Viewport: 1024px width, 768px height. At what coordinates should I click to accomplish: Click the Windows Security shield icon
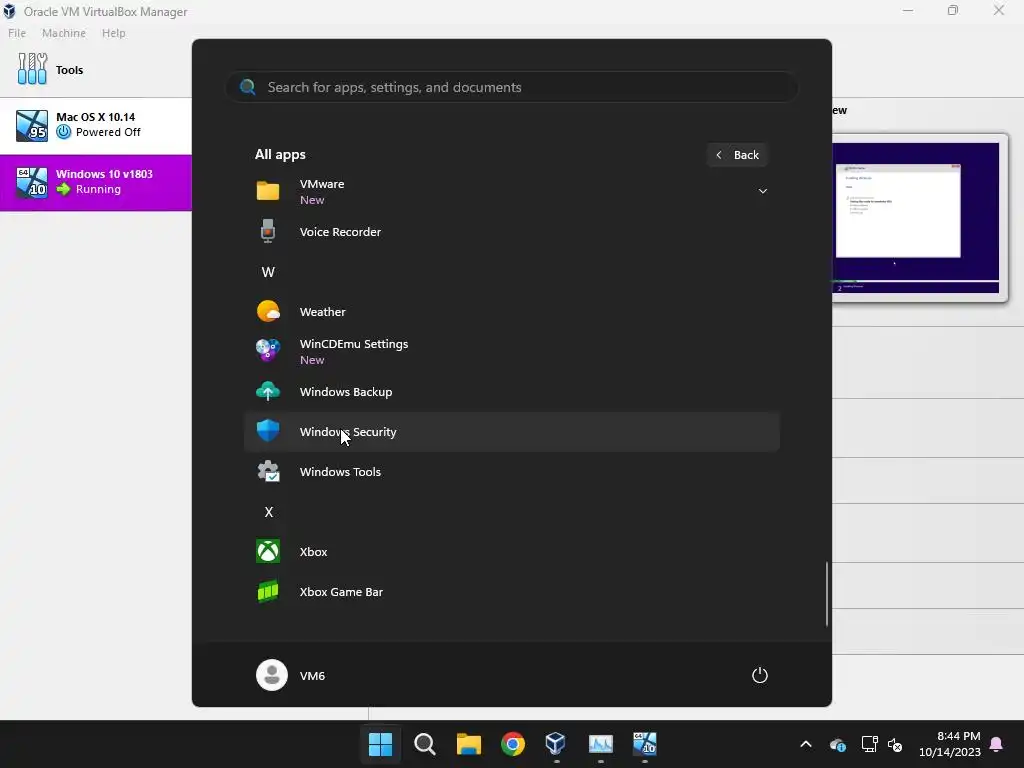tap(268, 431)
